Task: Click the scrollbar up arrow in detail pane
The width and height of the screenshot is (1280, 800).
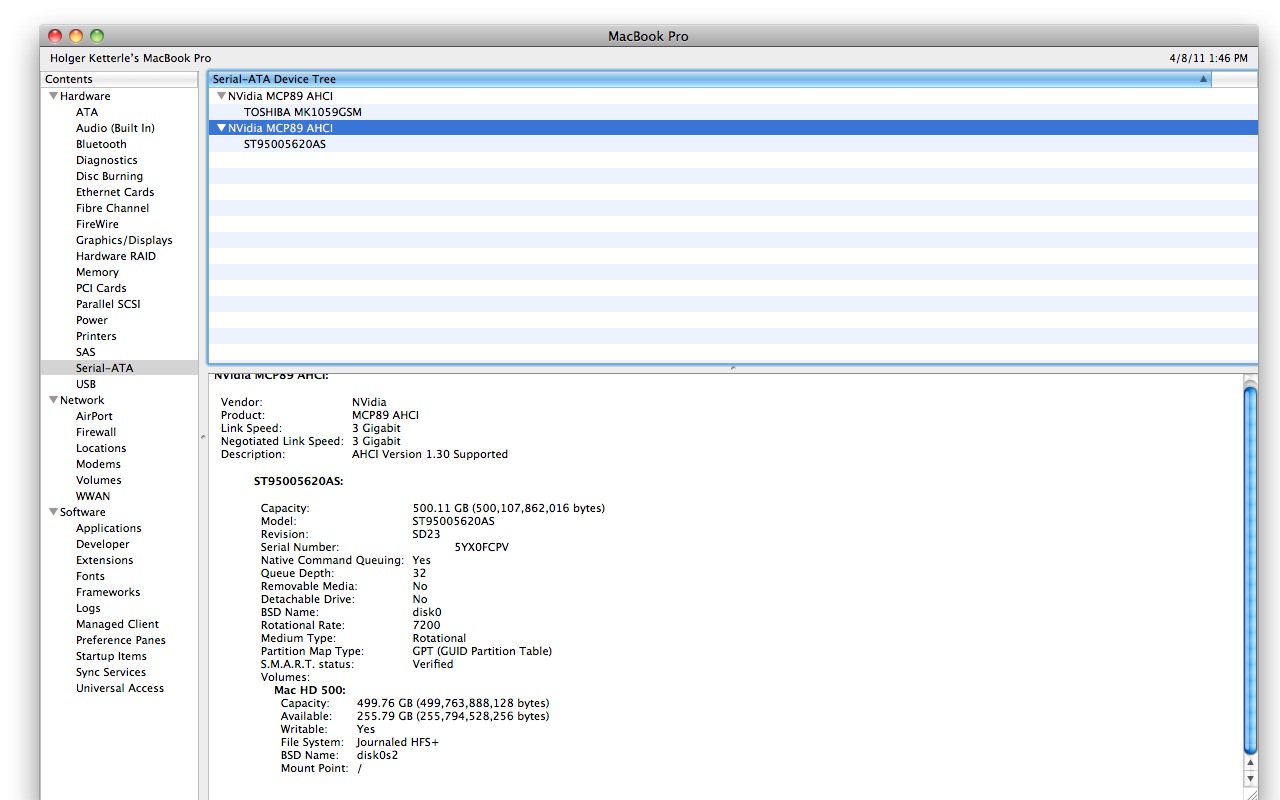Action: point(1250,763)
